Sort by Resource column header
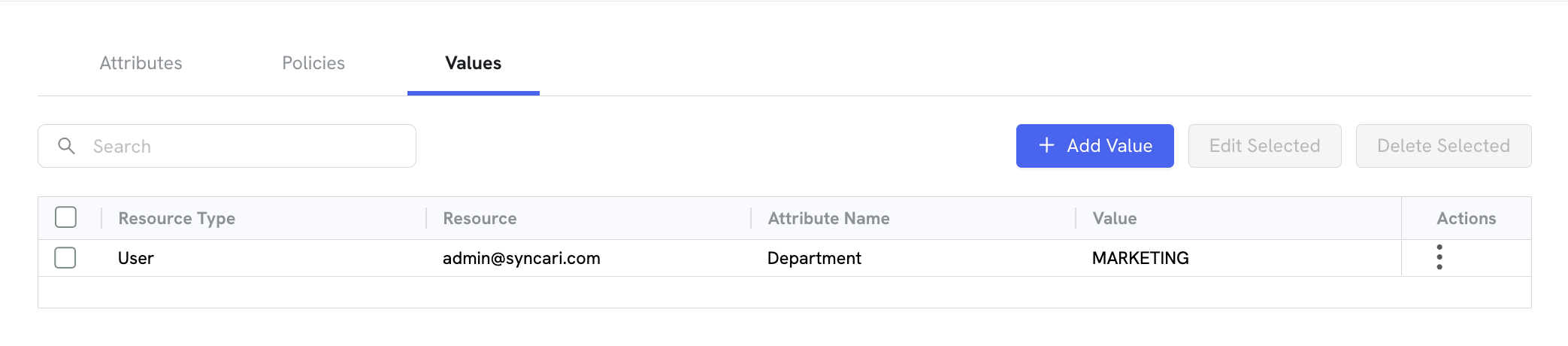1568x346 pixels. pos(480,218)
